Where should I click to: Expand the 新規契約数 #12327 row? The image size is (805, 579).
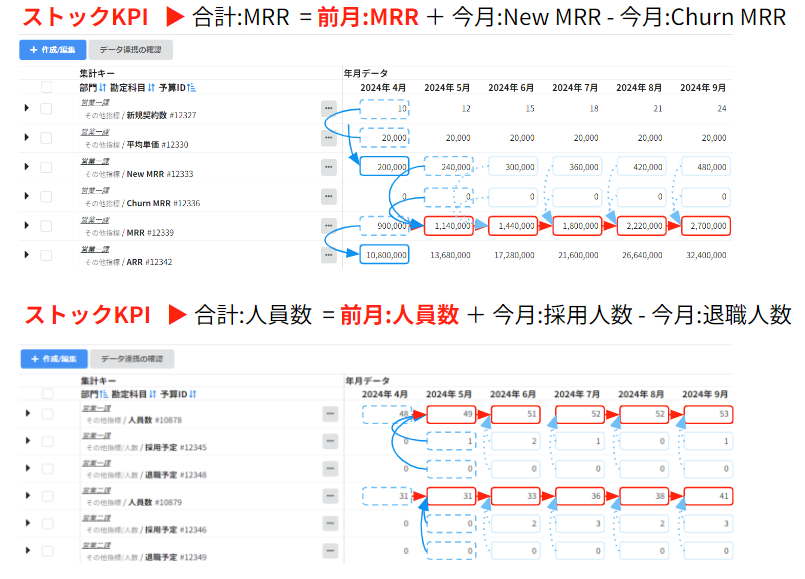point(27,108)
